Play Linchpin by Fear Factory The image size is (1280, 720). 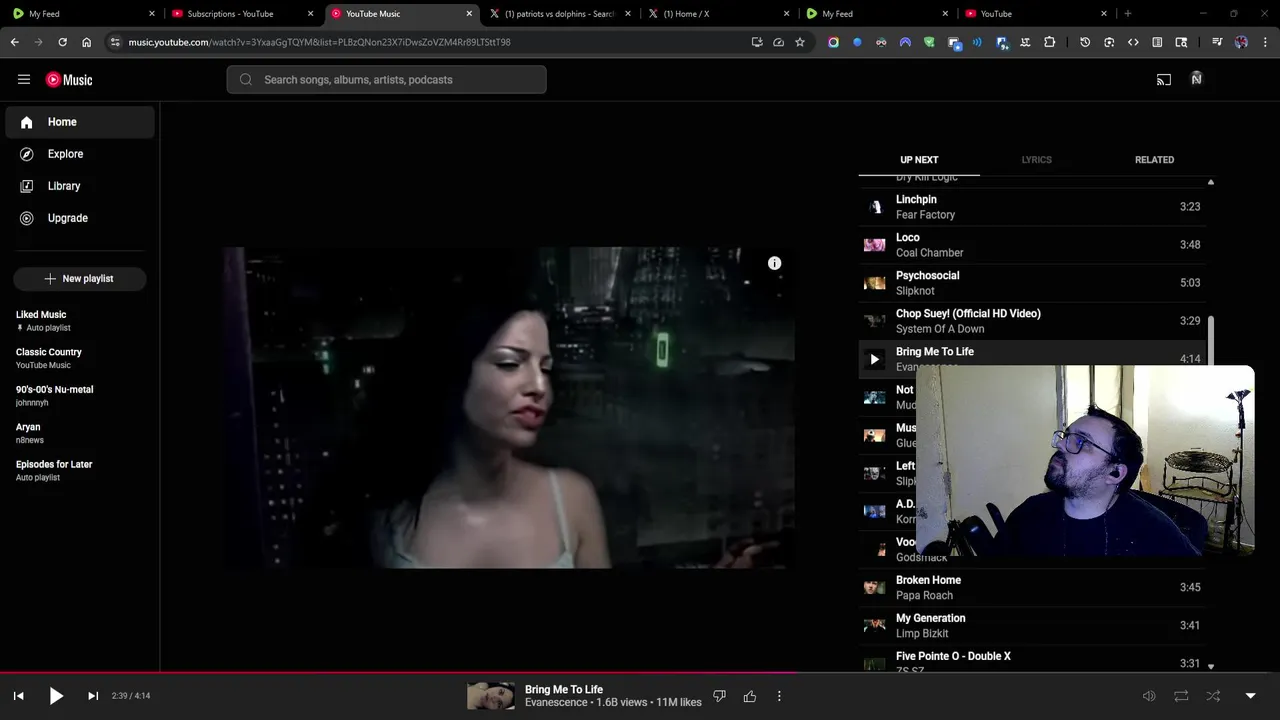pos(1032,207)
